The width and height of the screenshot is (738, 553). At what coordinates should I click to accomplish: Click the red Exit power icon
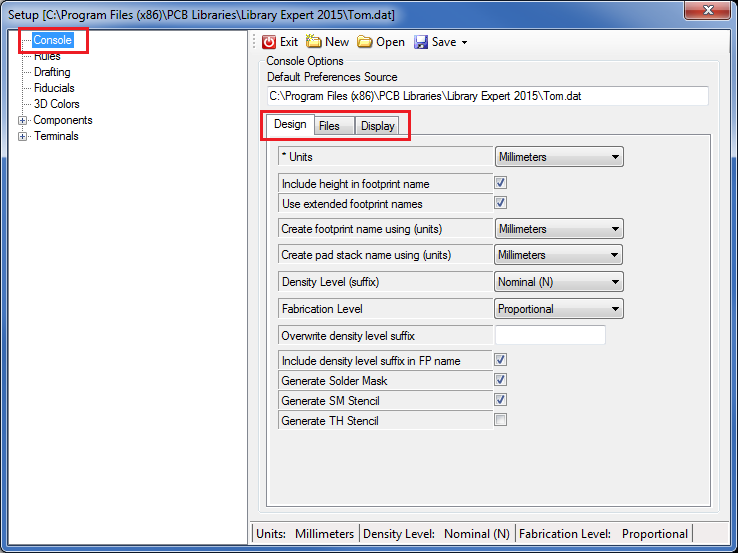(x=269, y=42)
